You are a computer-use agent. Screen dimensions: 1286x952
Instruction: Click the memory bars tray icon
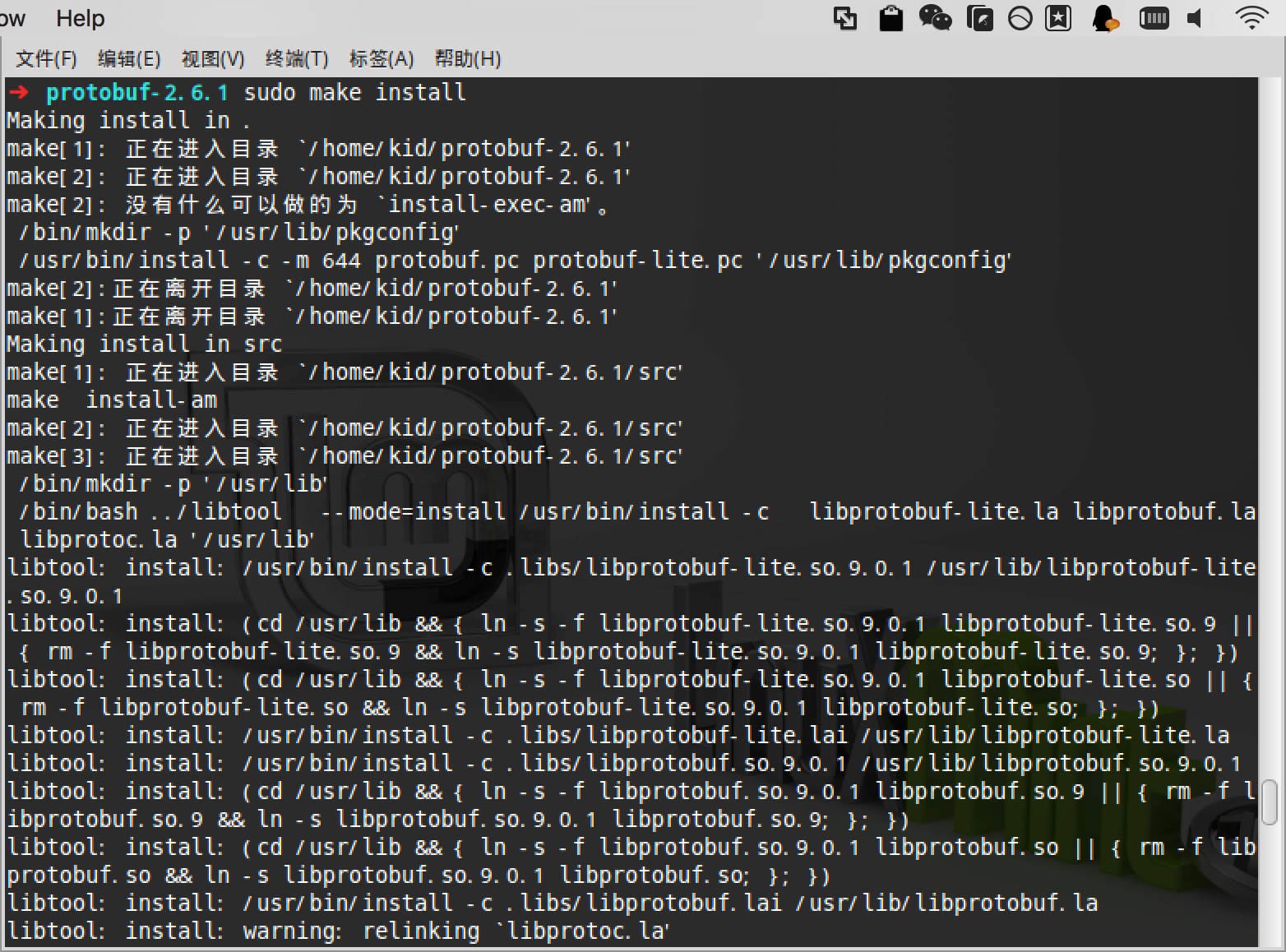click(1154, 18)
